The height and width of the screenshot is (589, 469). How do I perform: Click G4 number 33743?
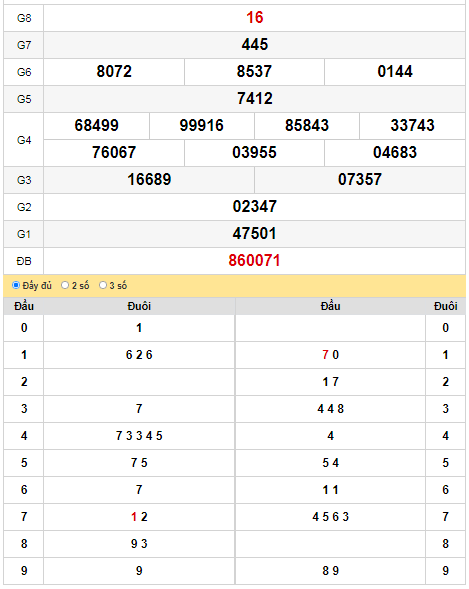412,125
